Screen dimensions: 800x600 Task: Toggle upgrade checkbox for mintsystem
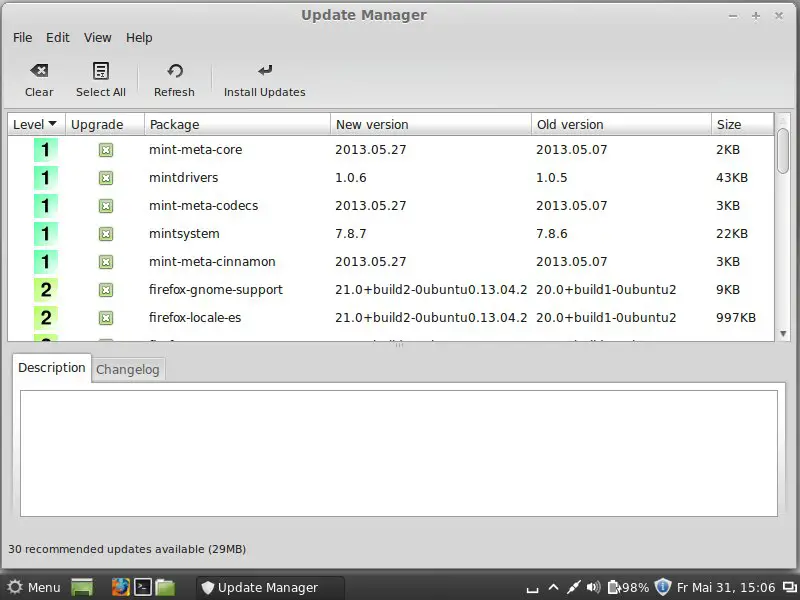[106, 234]
